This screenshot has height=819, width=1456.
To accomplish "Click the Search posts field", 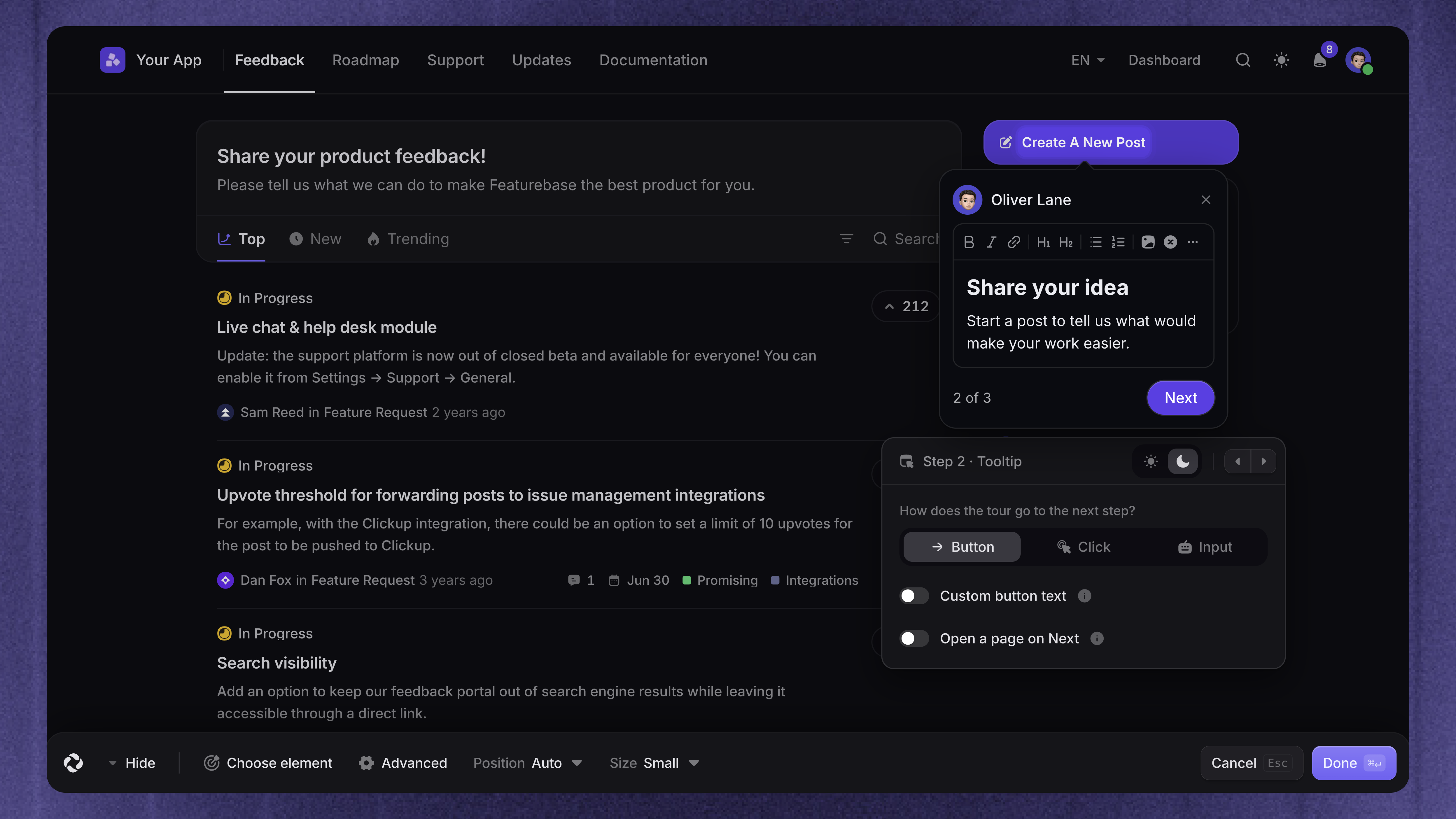I will tap(906, 239).
